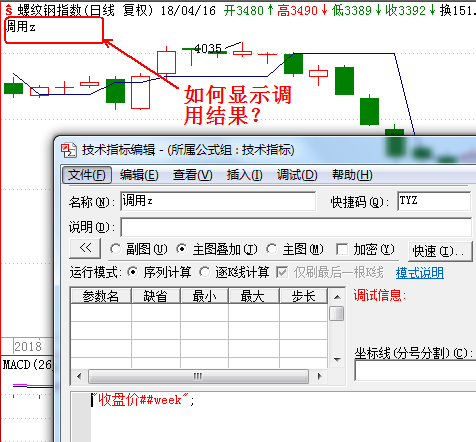The height and width of the screenshot is (442, 476).
Task: Click the 快捷码 field containing TYZ
Action: click(434, 201)
